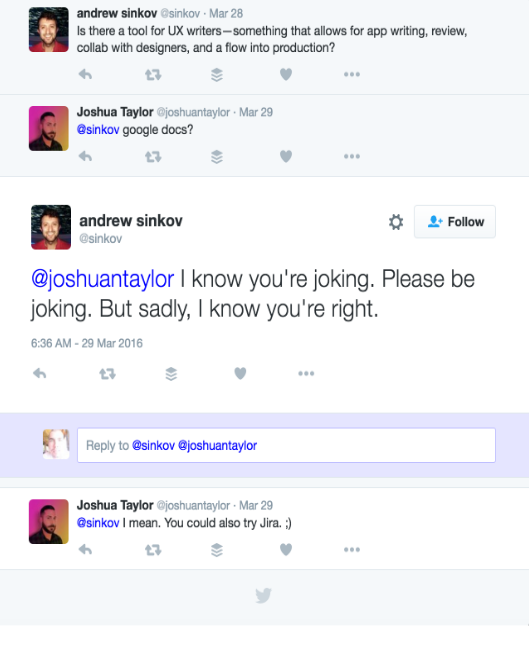This screenshot has width=529, height=646.
Task: Like the 'try Jira' tweet
Action: click(286, 550)
